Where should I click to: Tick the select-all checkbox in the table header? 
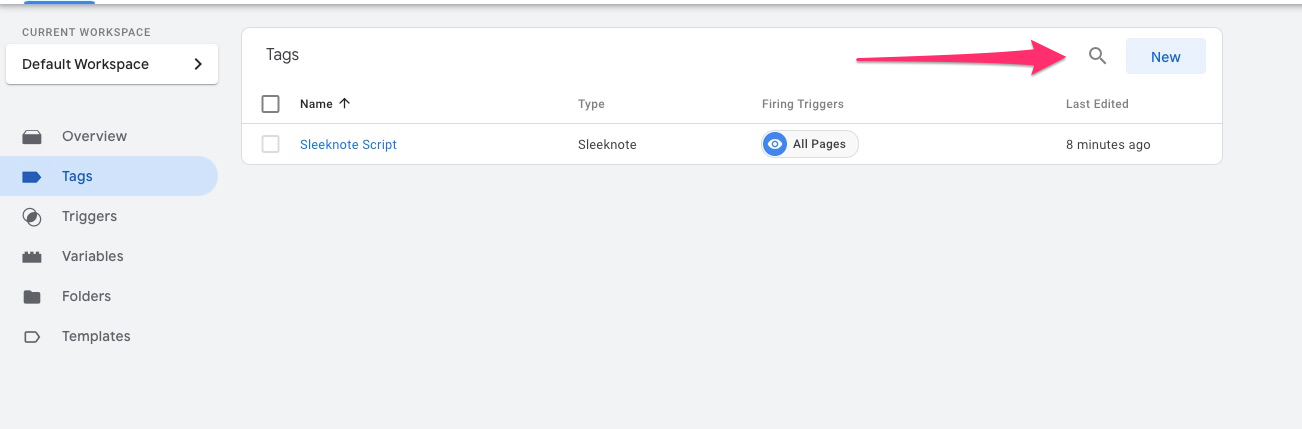tap(270, 104)
